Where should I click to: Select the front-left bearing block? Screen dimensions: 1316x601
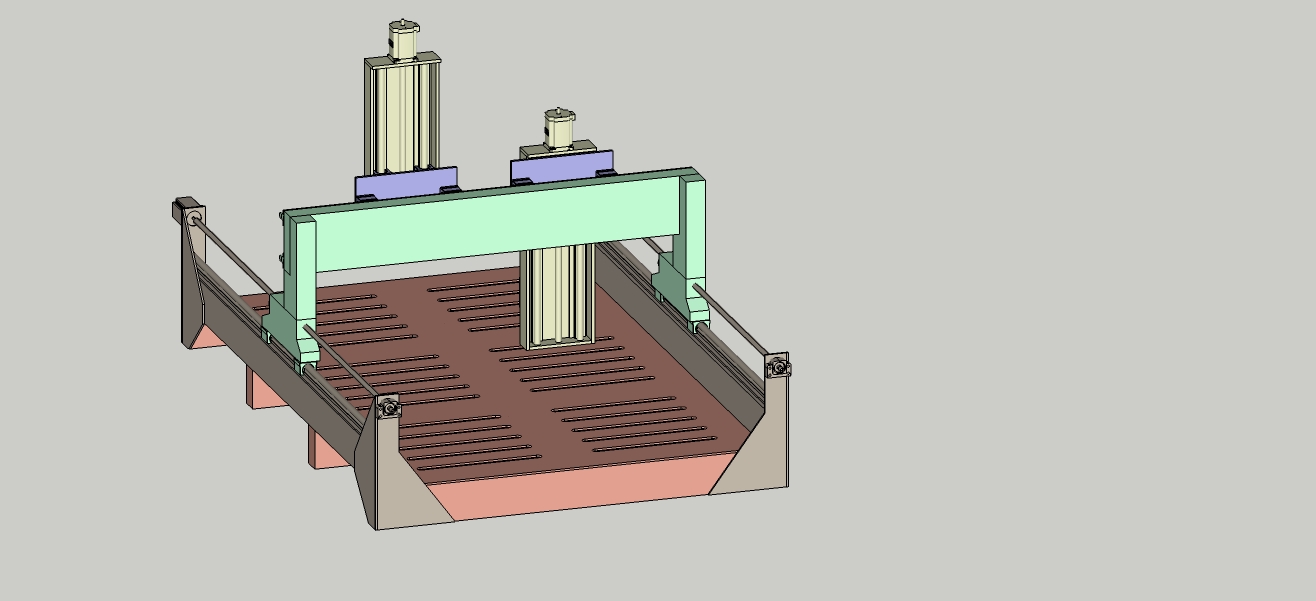387,407
